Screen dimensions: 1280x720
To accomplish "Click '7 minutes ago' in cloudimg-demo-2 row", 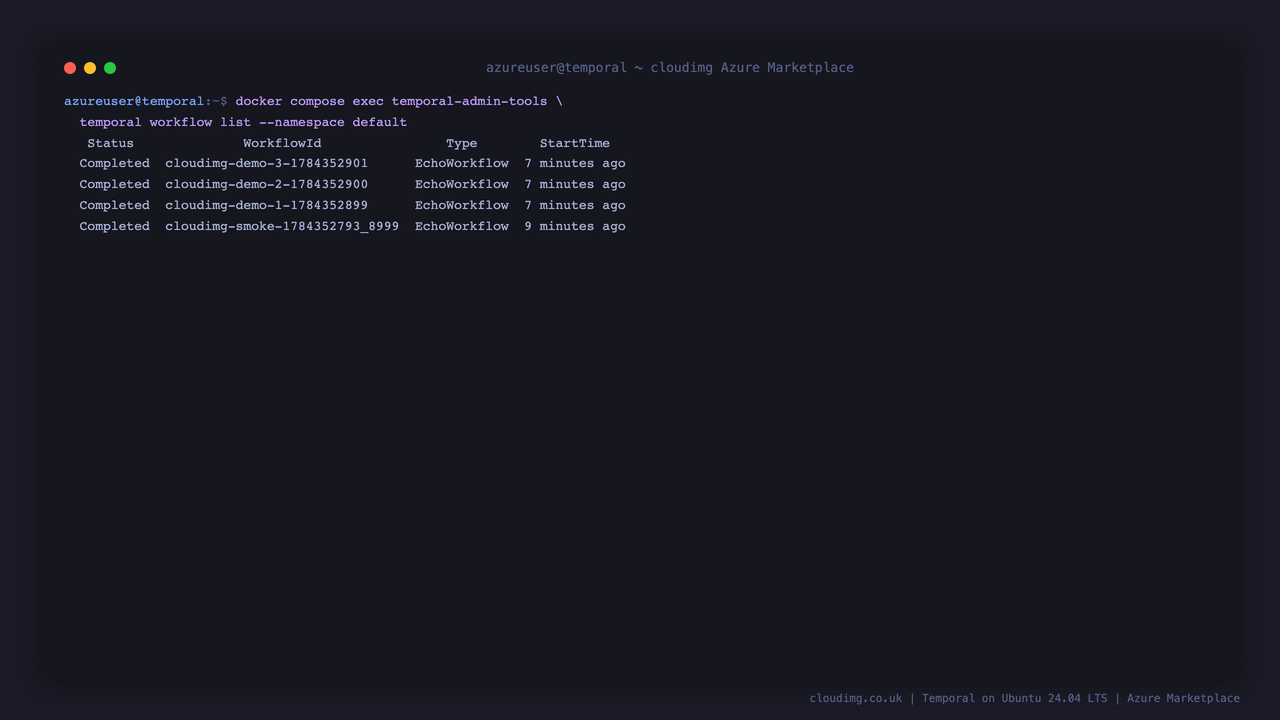I will pyautogui.click(x=575, y=184).
